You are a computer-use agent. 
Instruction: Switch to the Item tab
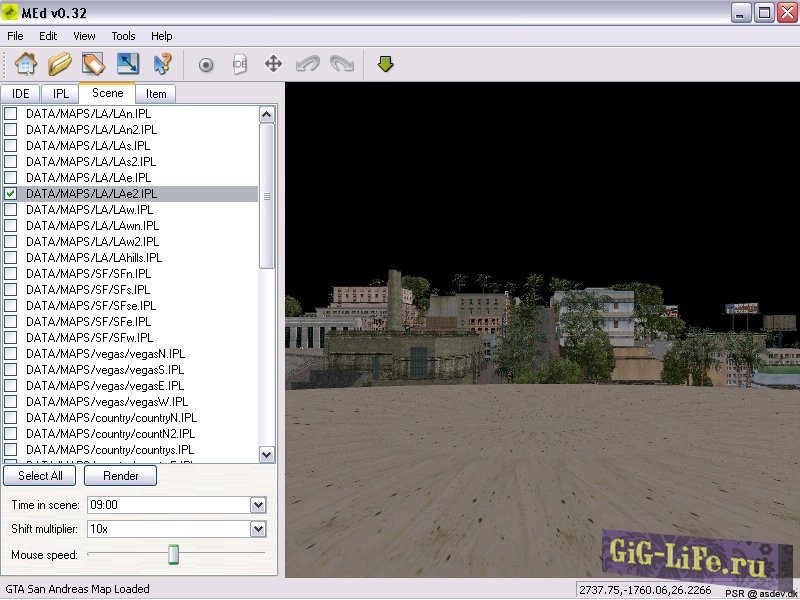click(155, 93)
